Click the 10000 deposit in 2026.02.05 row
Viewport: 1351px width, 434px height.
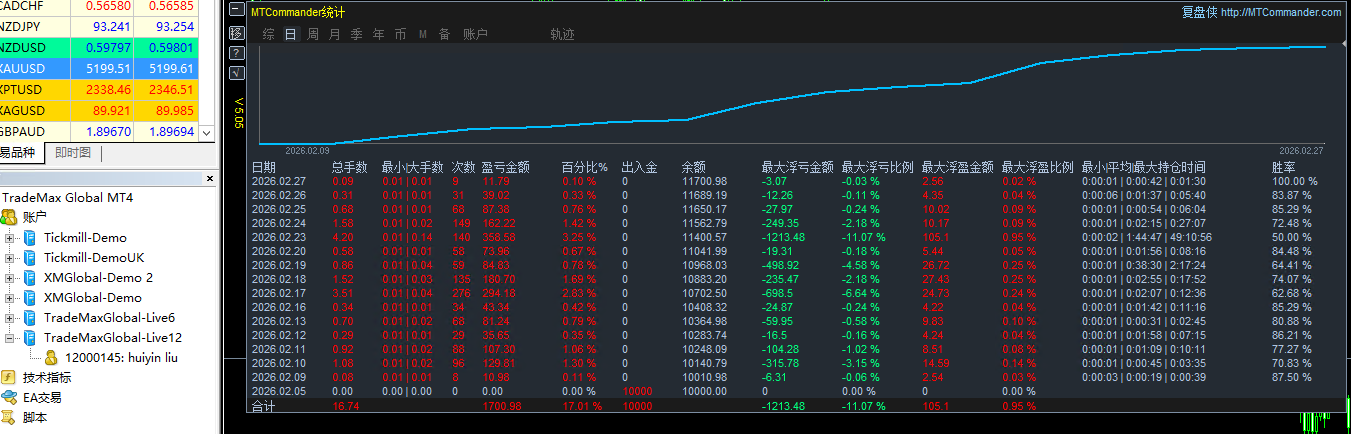point(637,391)
